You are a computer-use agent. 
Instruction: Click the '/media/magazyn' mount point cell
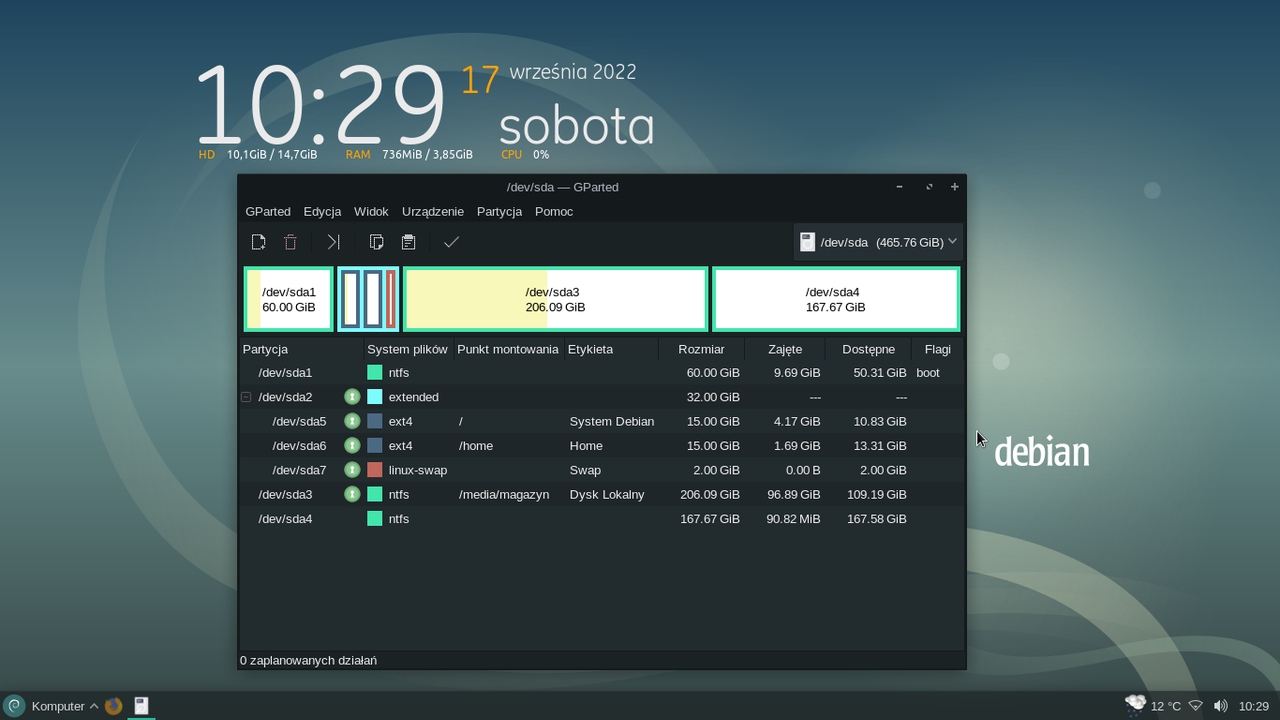504,494
